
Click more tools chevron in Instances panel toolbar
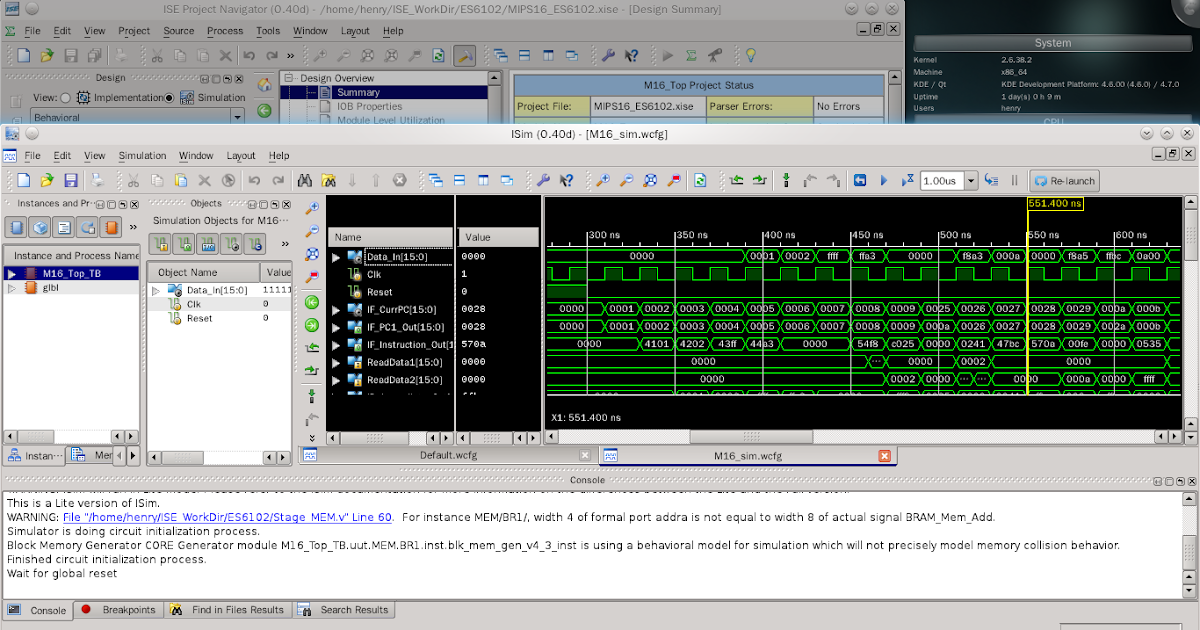click(134, 227)
